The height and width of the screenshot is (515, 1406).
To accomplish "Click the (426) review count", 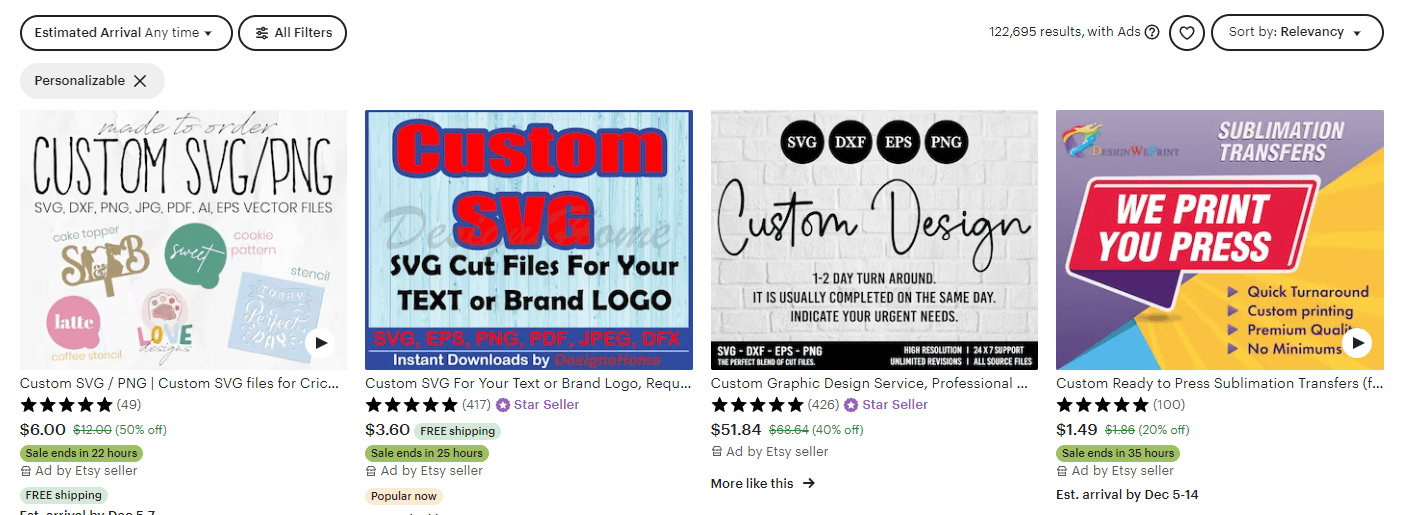I will 823,405.
